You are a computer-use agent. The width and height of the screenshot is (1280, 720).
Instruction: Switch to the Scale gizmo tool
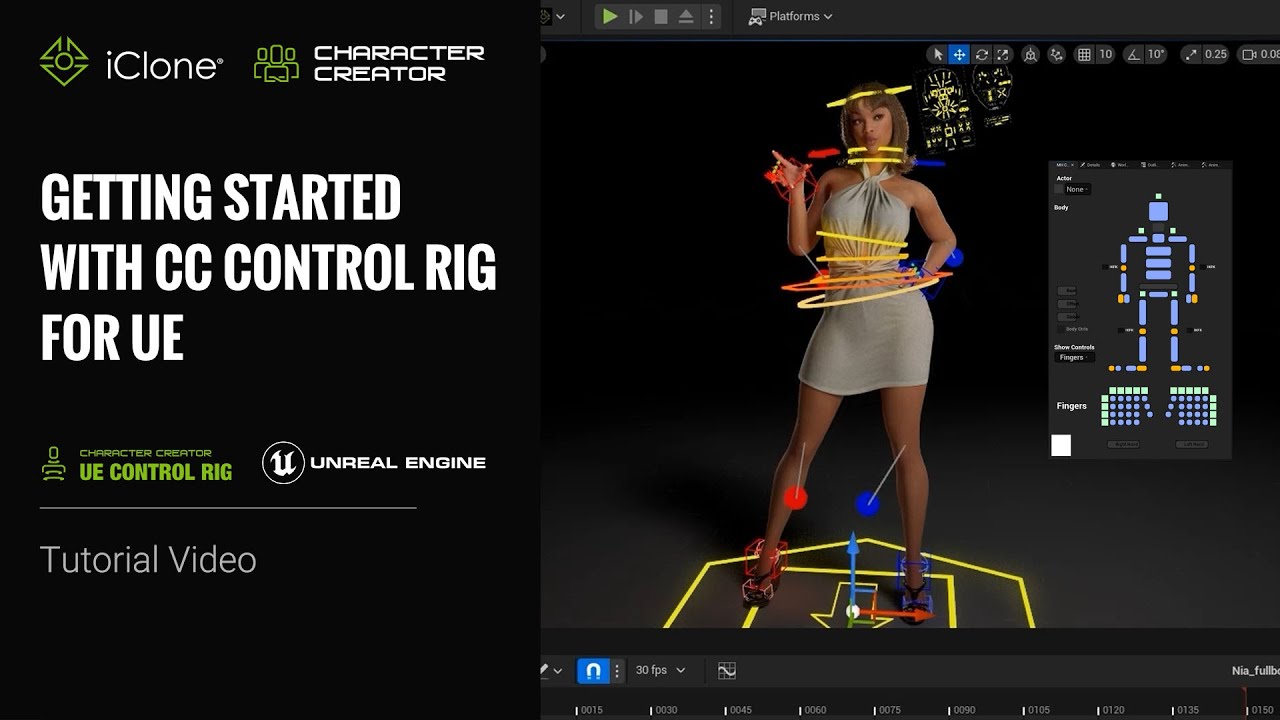(x=1003, y=54)
